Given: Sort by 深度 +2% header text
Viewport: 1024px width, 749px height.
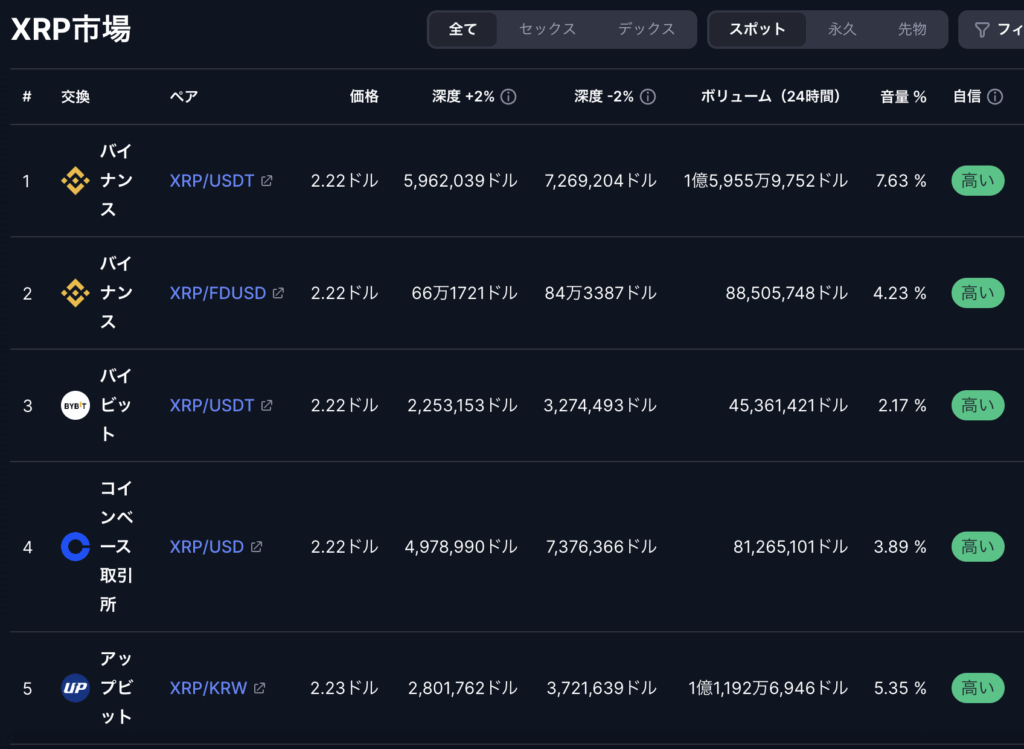Looking at the screenshot, I should coord(463,97).
